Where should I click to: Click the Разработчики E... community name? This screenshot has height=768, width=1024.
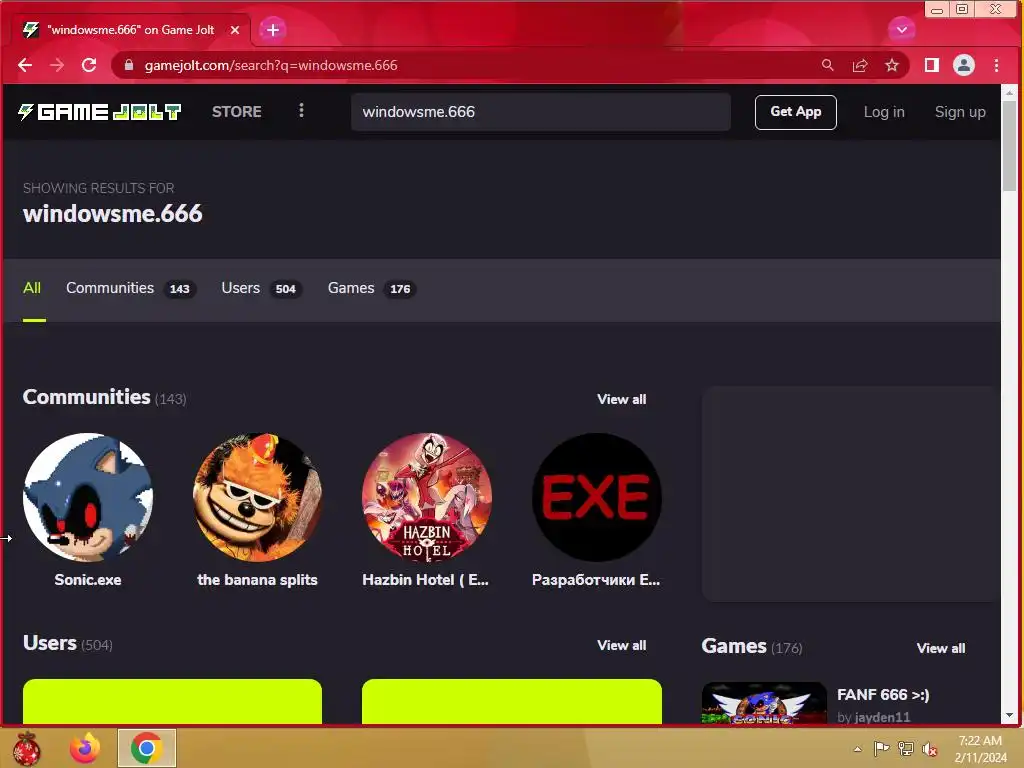point(596,580)
